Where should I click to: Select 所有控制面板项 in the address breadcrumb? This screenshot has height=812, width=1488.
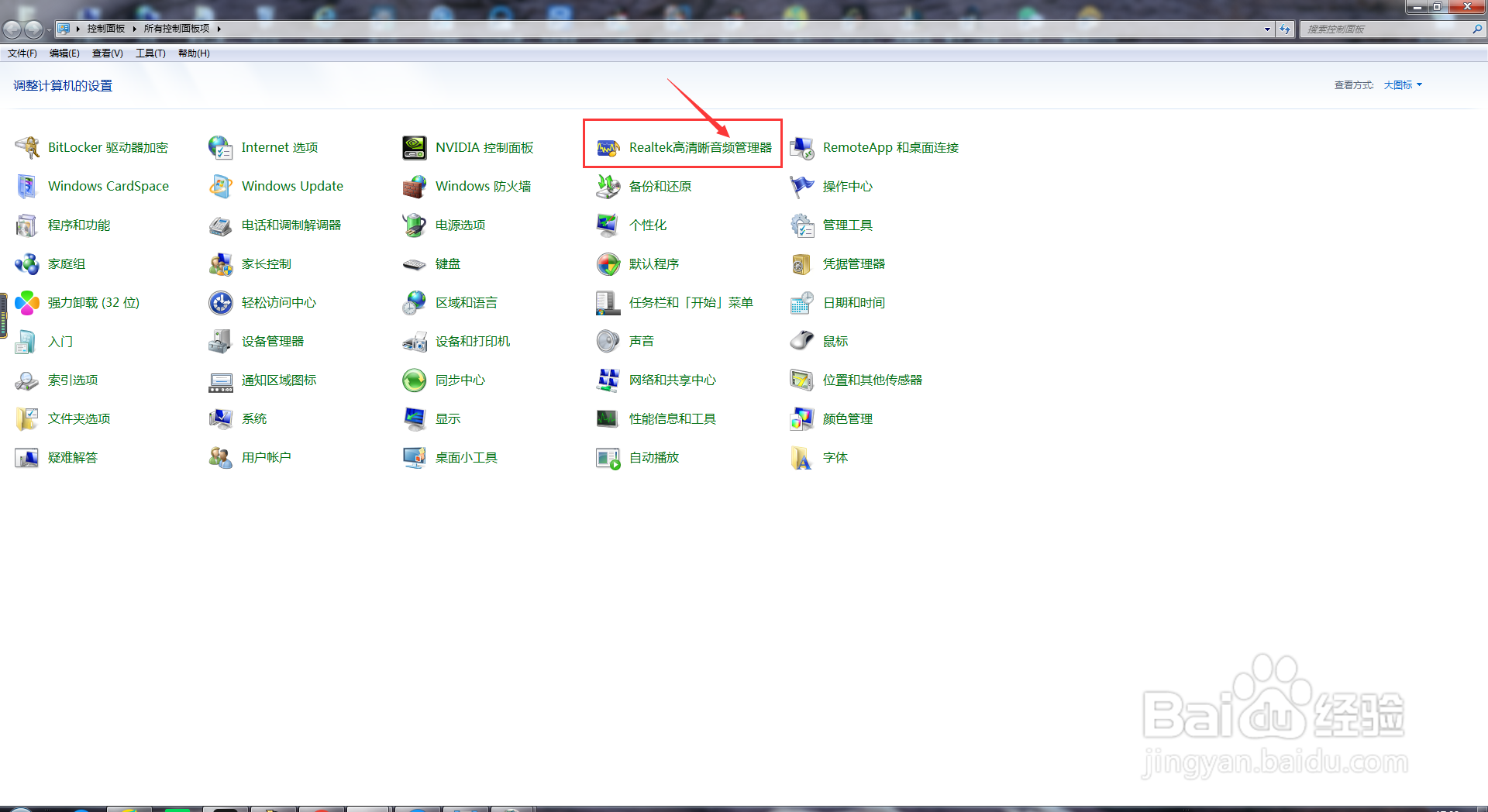coord(177,29)
